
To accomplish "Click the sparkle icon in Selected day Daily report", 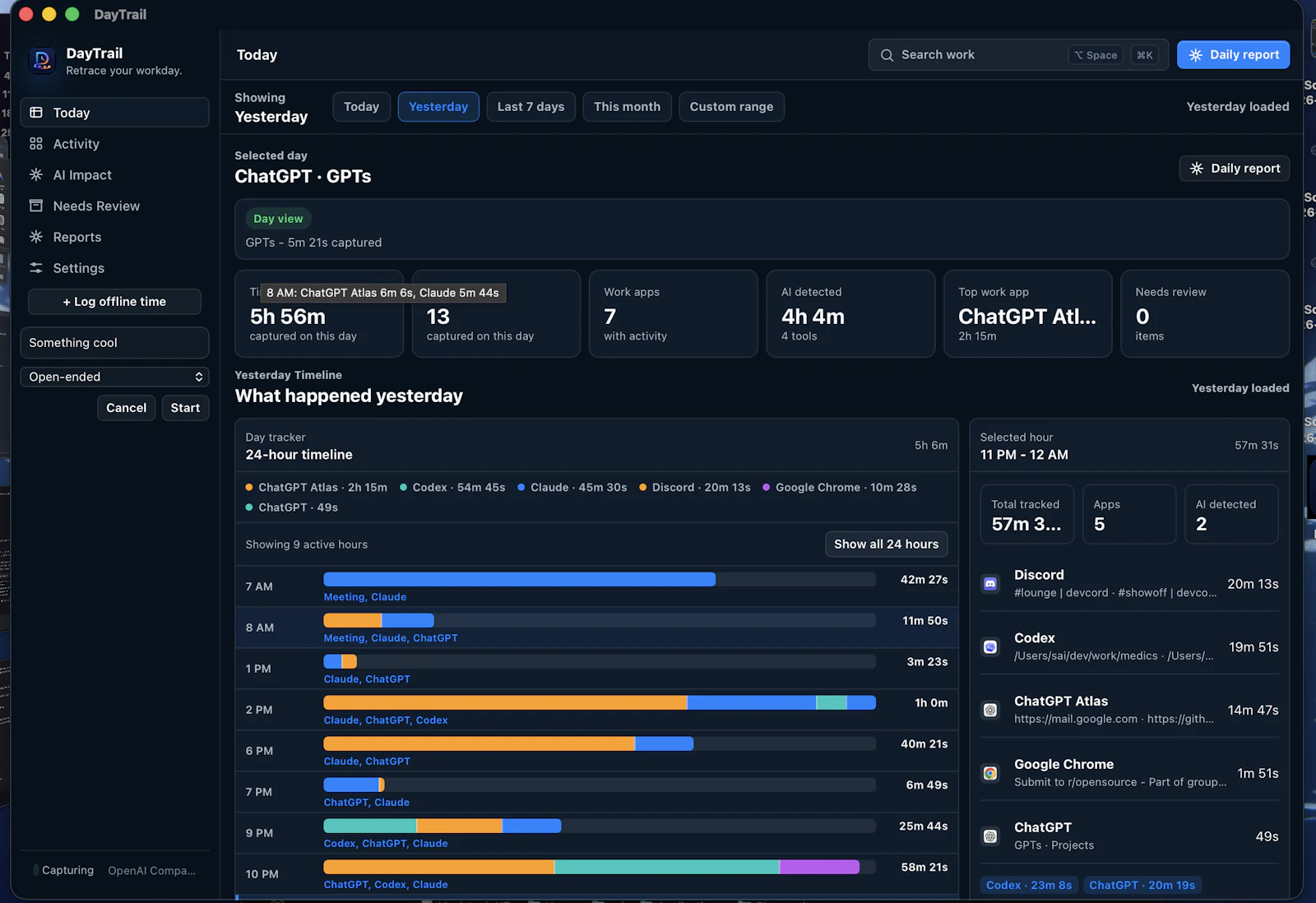I will (x=1197, y=169).
